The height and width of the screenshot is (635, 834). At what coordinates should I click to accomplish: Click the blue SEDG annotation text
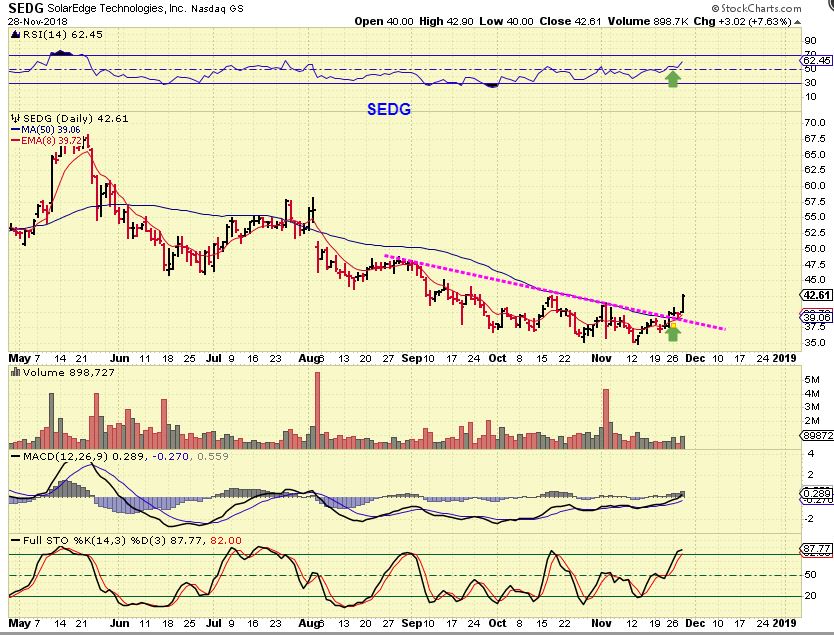(x=389, y=109)
